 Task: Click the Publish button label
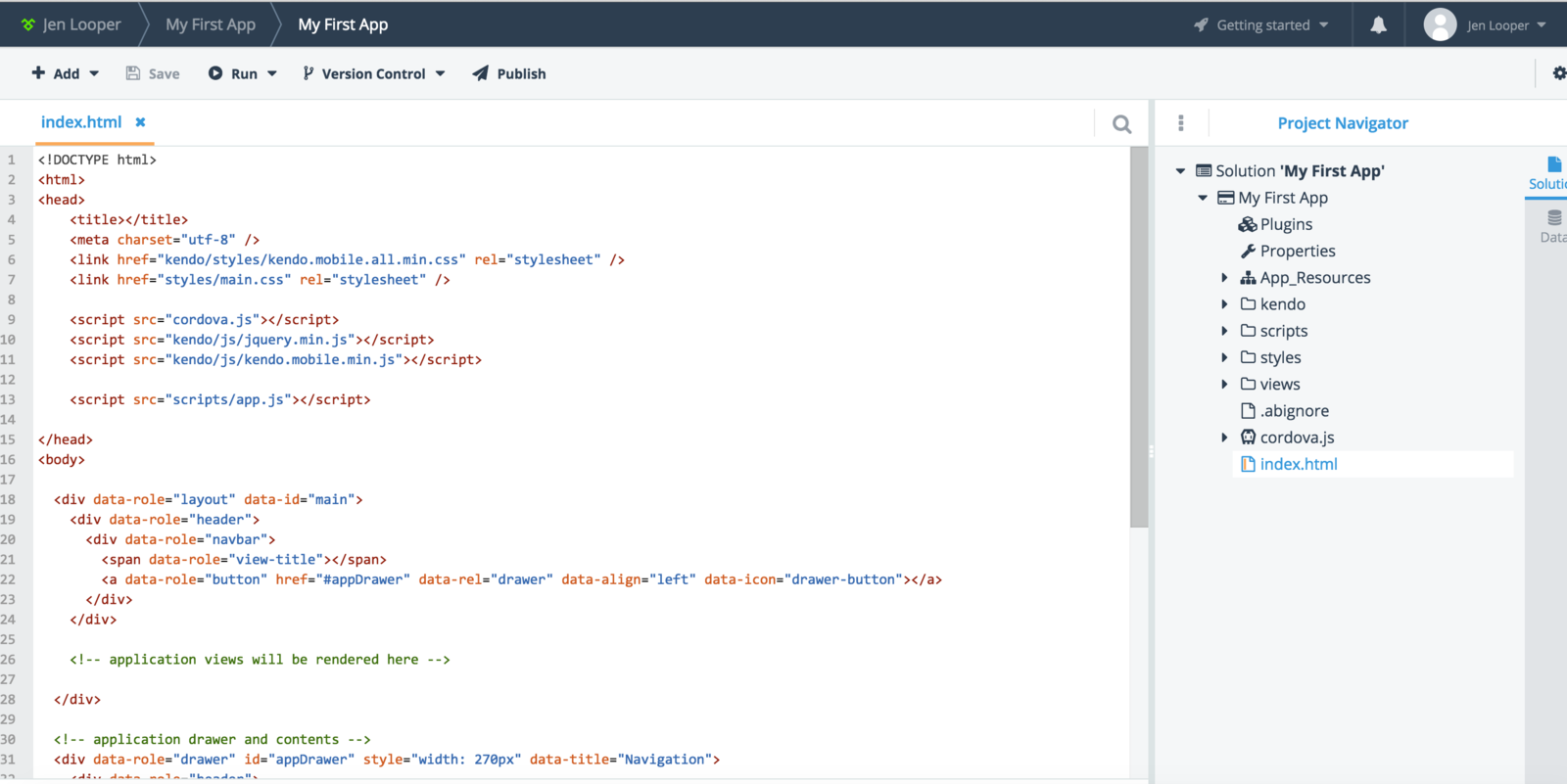click(x=521, y=73)
